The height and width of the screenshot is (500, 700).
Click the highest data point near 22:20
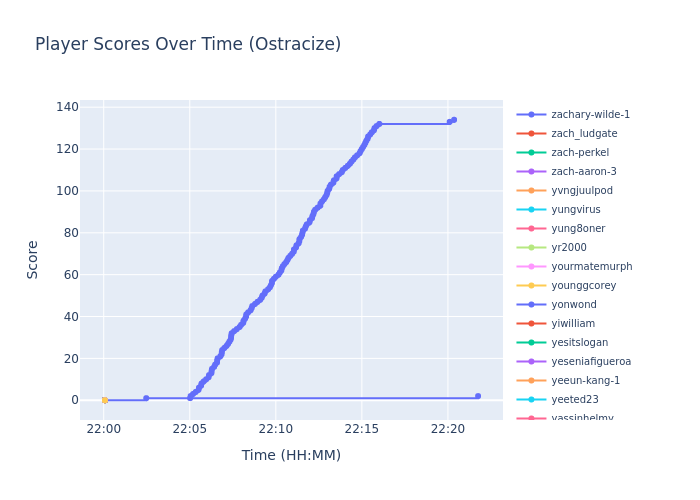[x=454, y=120]
